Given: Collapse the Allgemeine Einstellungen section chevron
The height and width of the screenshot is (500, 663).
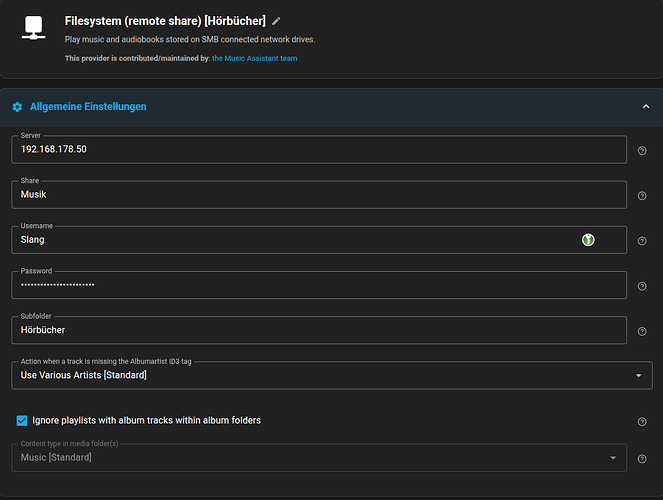Looking at the screenshot, I should (x=646, y=107).
